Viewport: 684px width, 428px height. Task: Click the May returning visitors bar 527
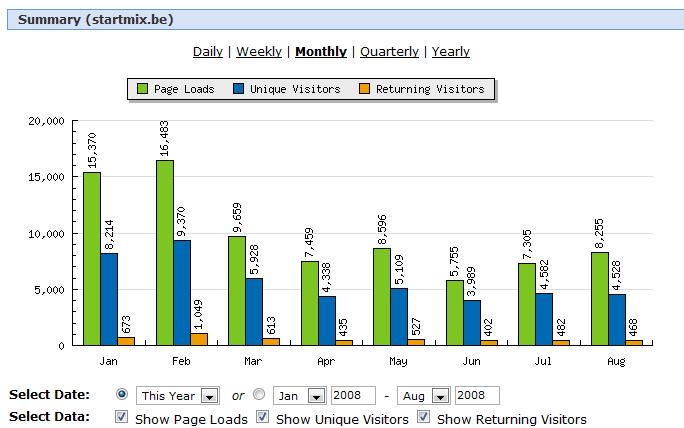[x=416, y=342]
